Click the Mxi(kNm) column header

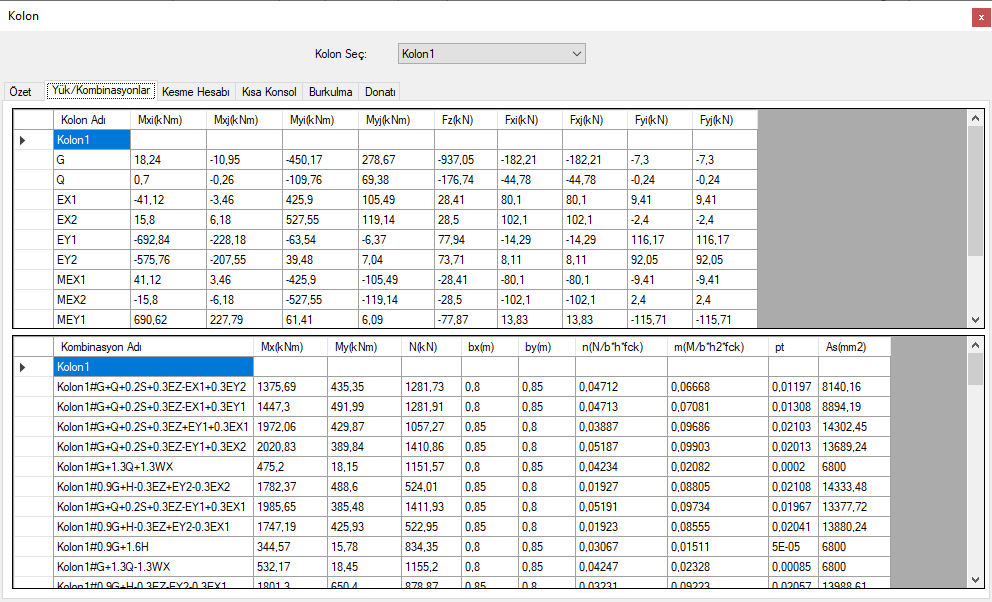(x=168, y=120)
